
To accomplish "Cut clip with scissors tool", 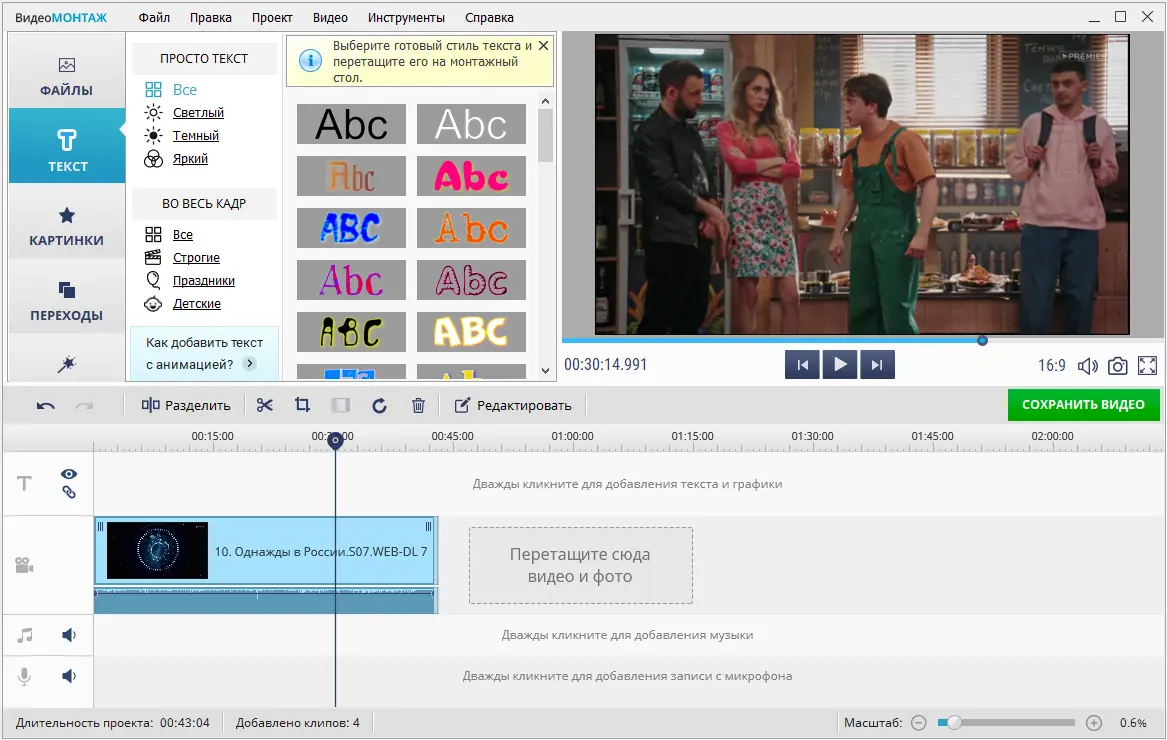I will [x=264, y=405].
